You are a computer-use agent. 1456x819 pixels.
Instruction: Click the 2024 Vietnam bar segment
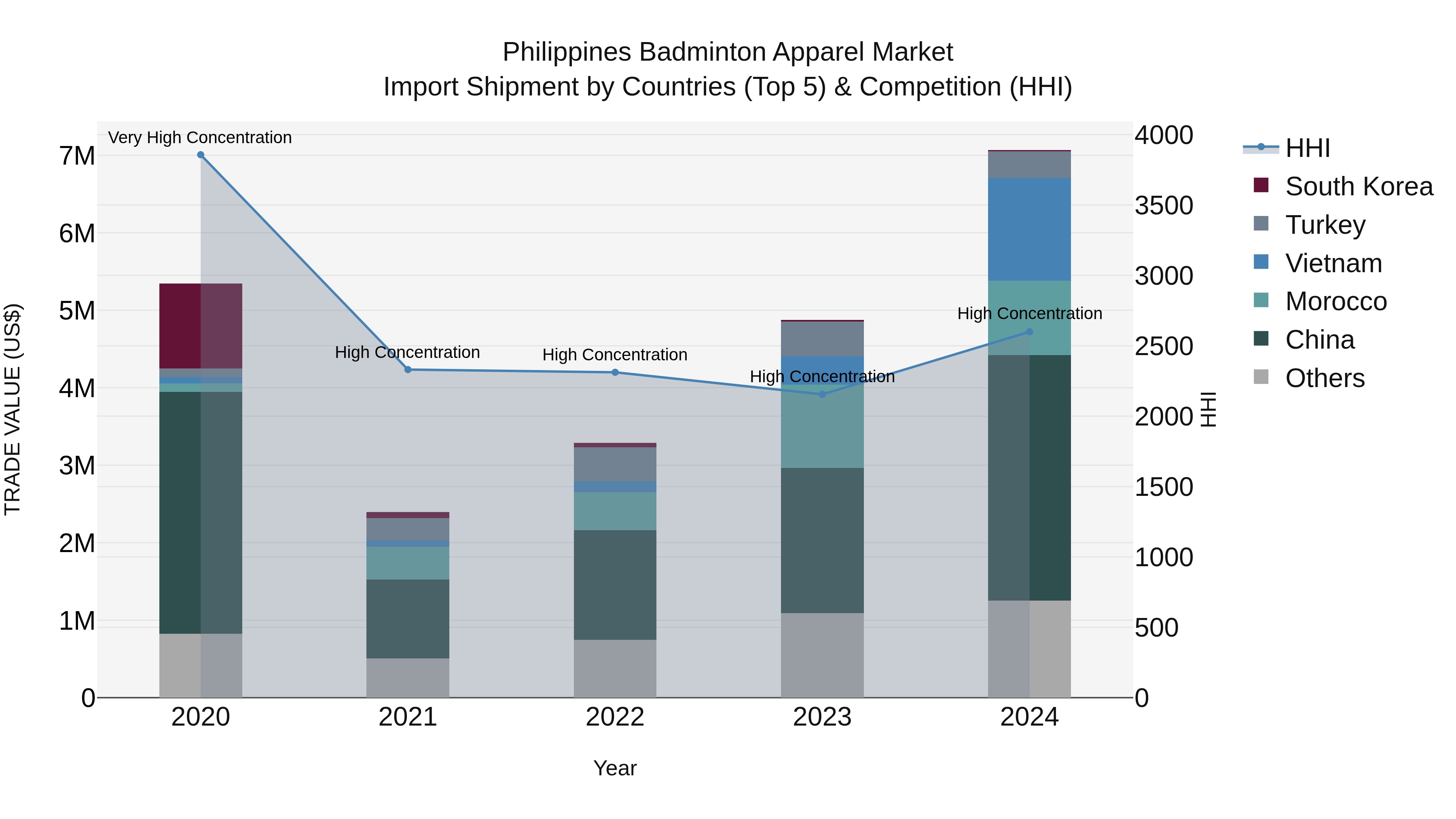click(x=1029, y=229)
